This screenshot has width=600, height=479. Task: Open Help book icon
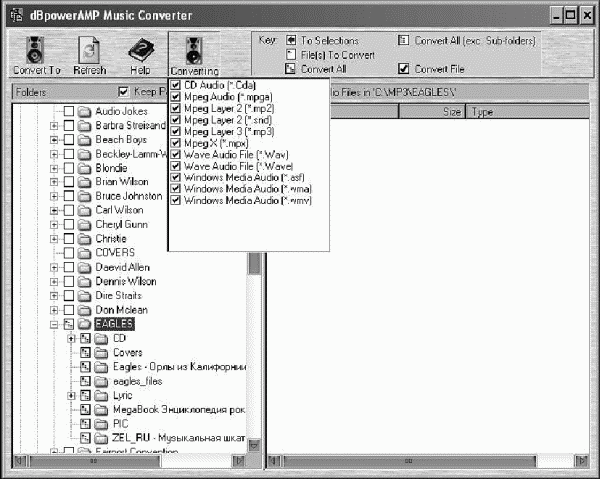141,50
